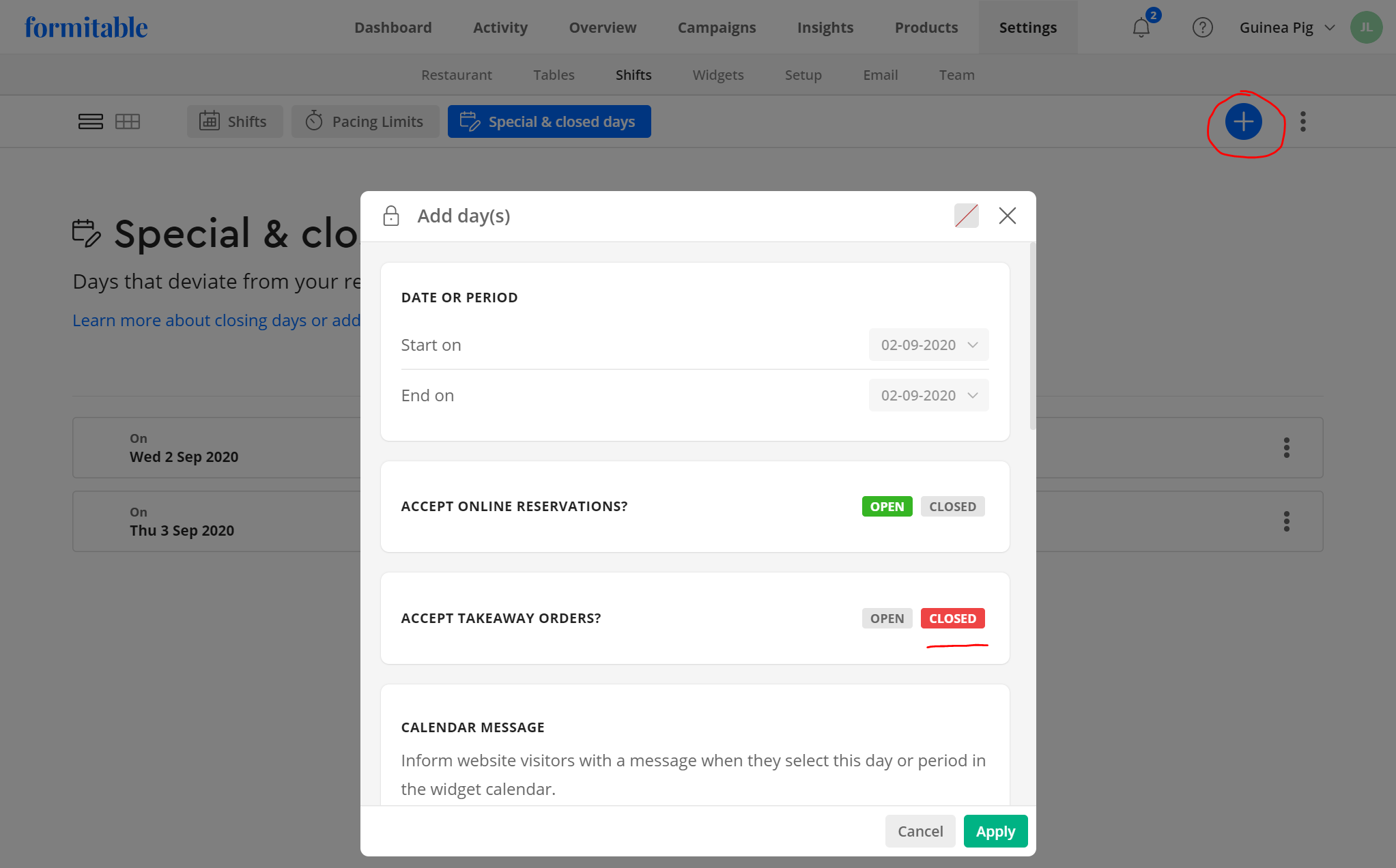This screenshot has height=868, width=1396.
Task: Set takeaway orders to OPEN
Action: coord(887,618)
